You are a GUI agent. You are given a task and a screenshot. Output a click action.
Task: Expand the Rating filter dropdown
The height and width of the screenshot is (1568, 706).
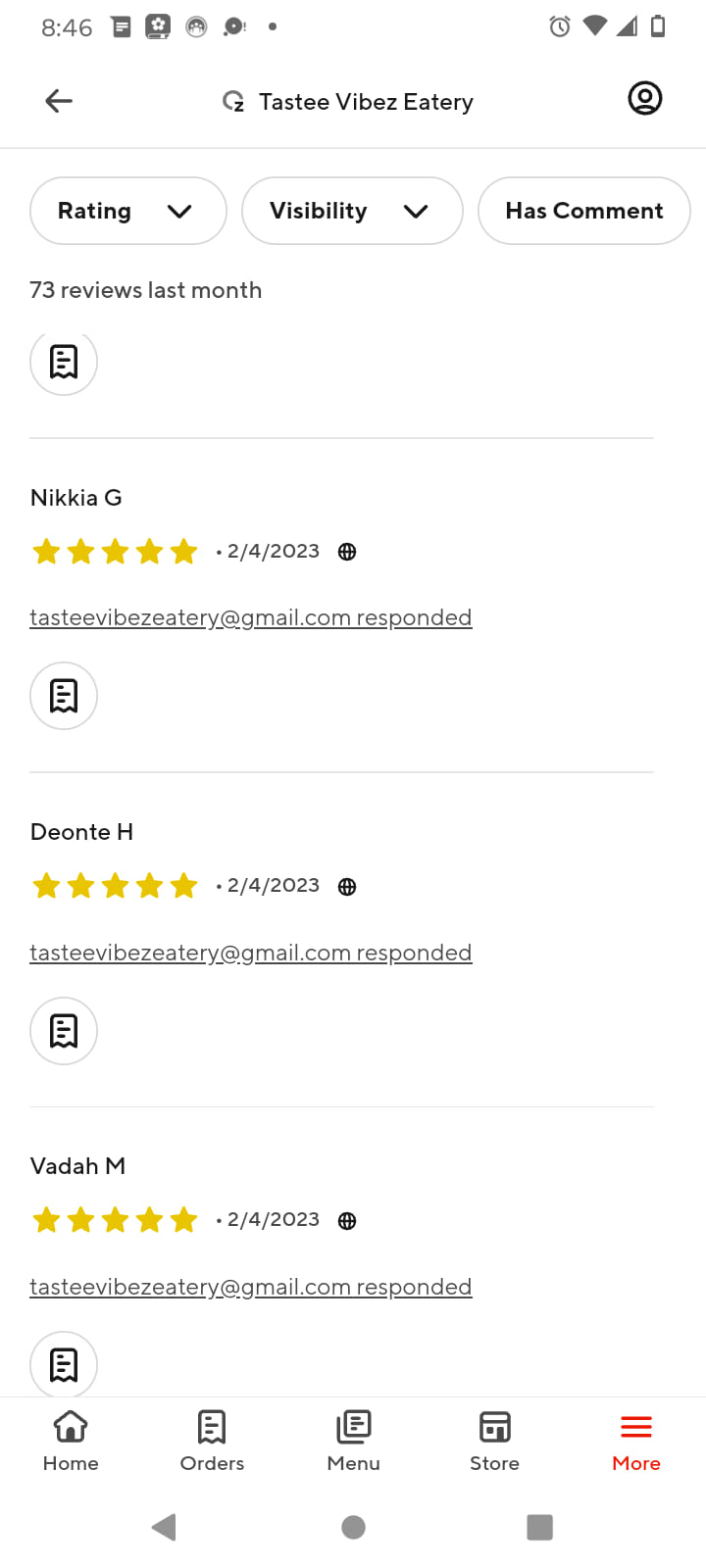[128, 211]
